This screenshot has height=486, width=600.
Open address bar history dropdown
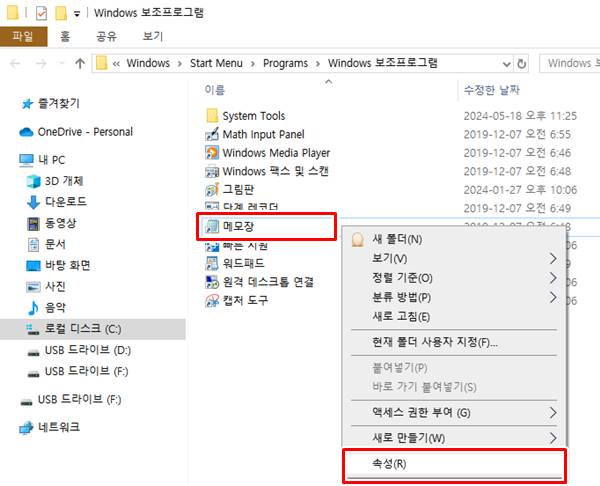pyautogui.click(x=507, y=64)
